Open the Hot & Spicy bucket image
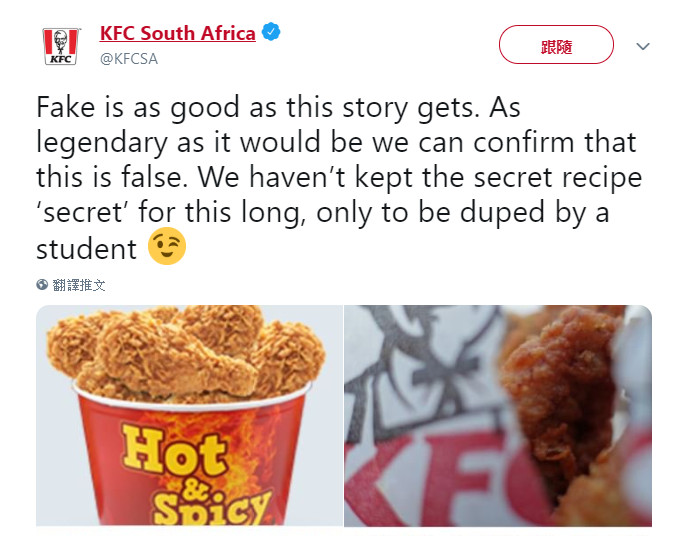Screen dimensions: 689x536 coord(189,415)
